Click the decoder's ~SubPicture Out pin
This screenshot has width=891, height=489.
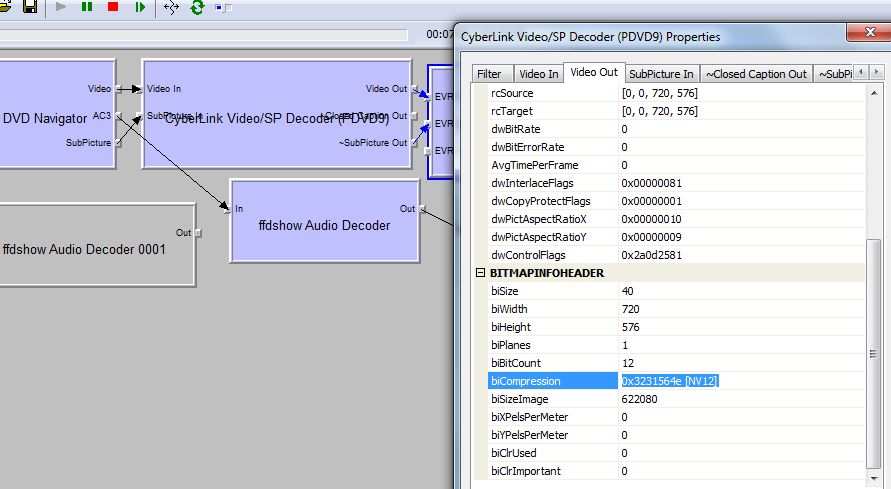tap(415, 143)
